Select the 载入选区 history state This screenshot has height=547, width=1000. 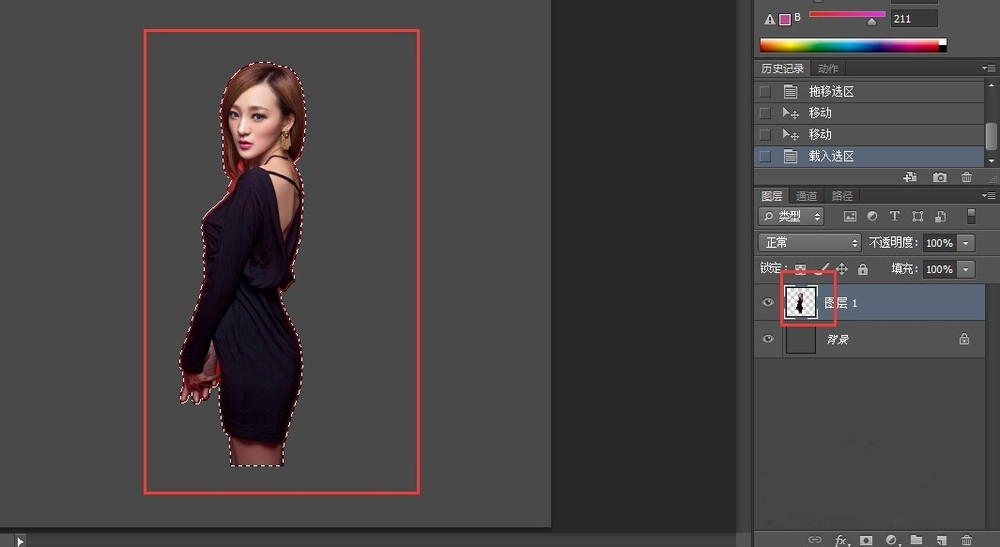[869, 156]
